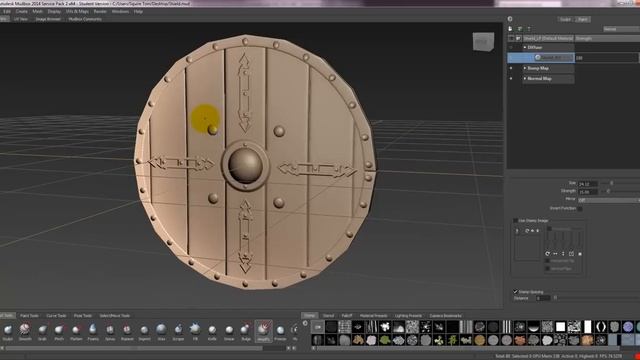
Task: Switch to the Paint Tools tab
Action: (x=29, y=316)
